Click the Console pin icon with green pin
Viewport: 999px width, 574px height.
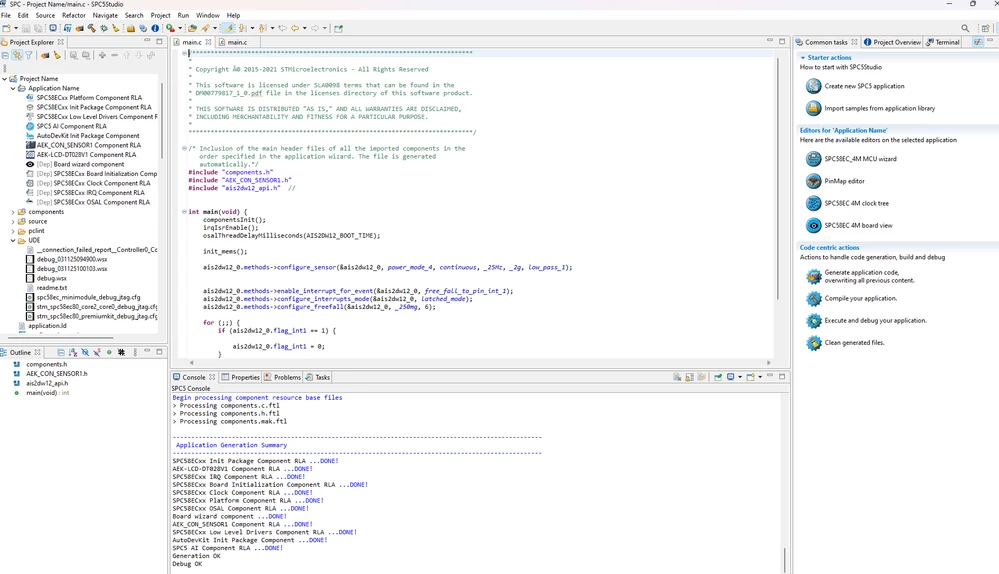click(x=718, y=377)
